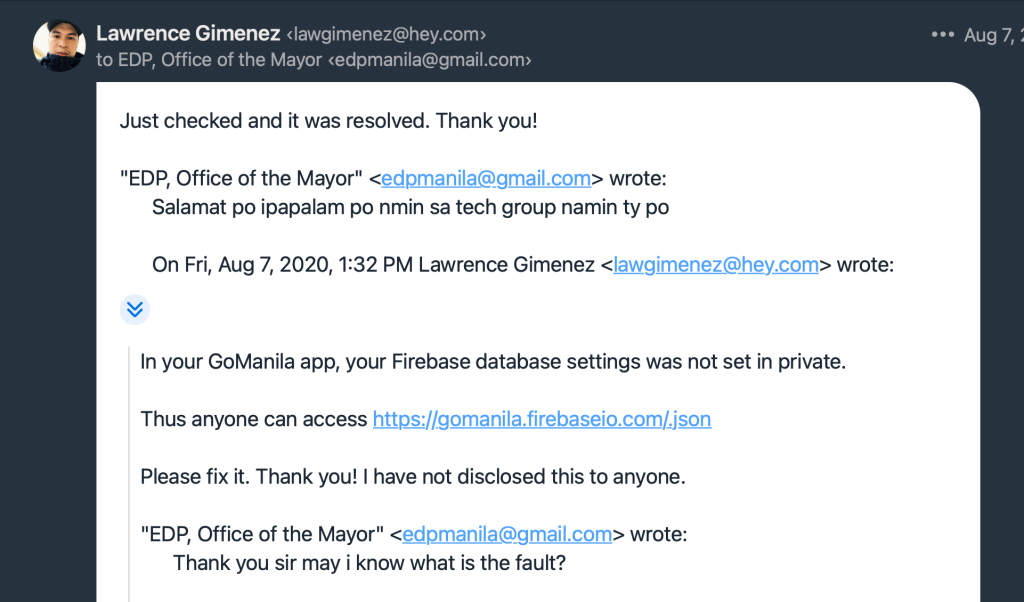This screenshot has width=1024, height=602.
Task: Click the "Please fix it. Thank you!" line
Action: point(412,476)
